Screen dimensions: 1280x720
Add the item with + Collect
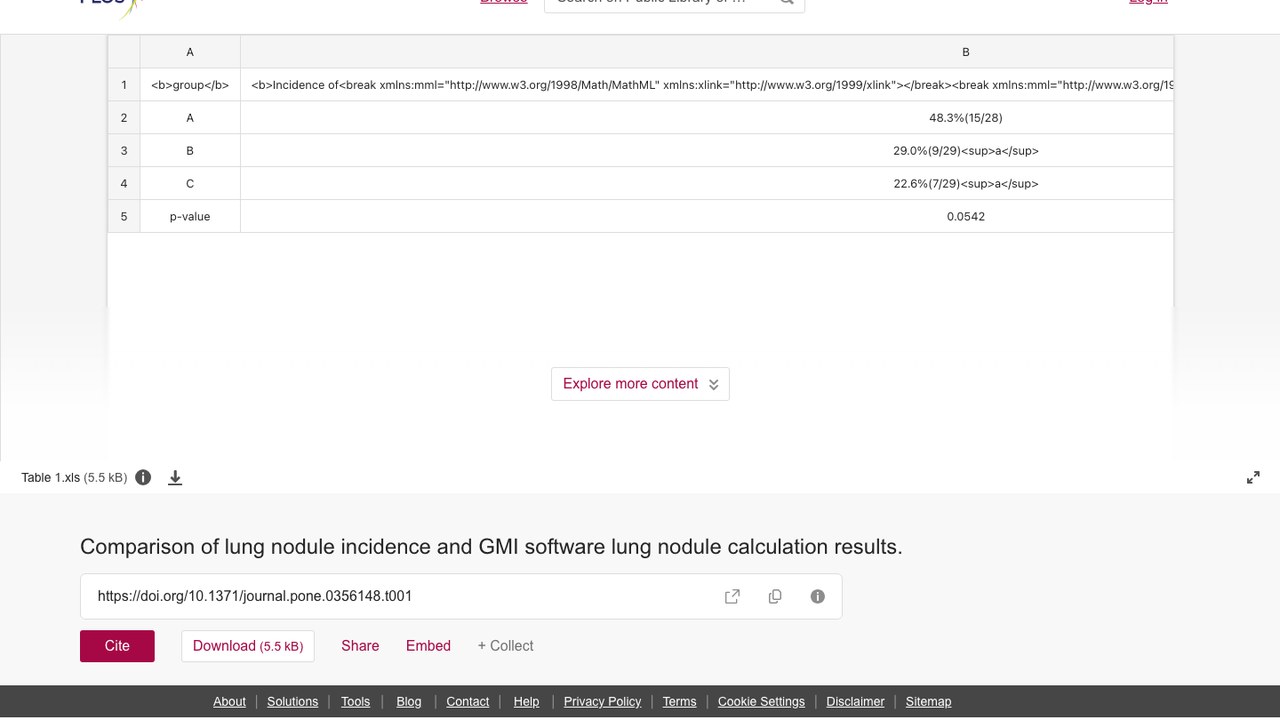pos(505,646)
